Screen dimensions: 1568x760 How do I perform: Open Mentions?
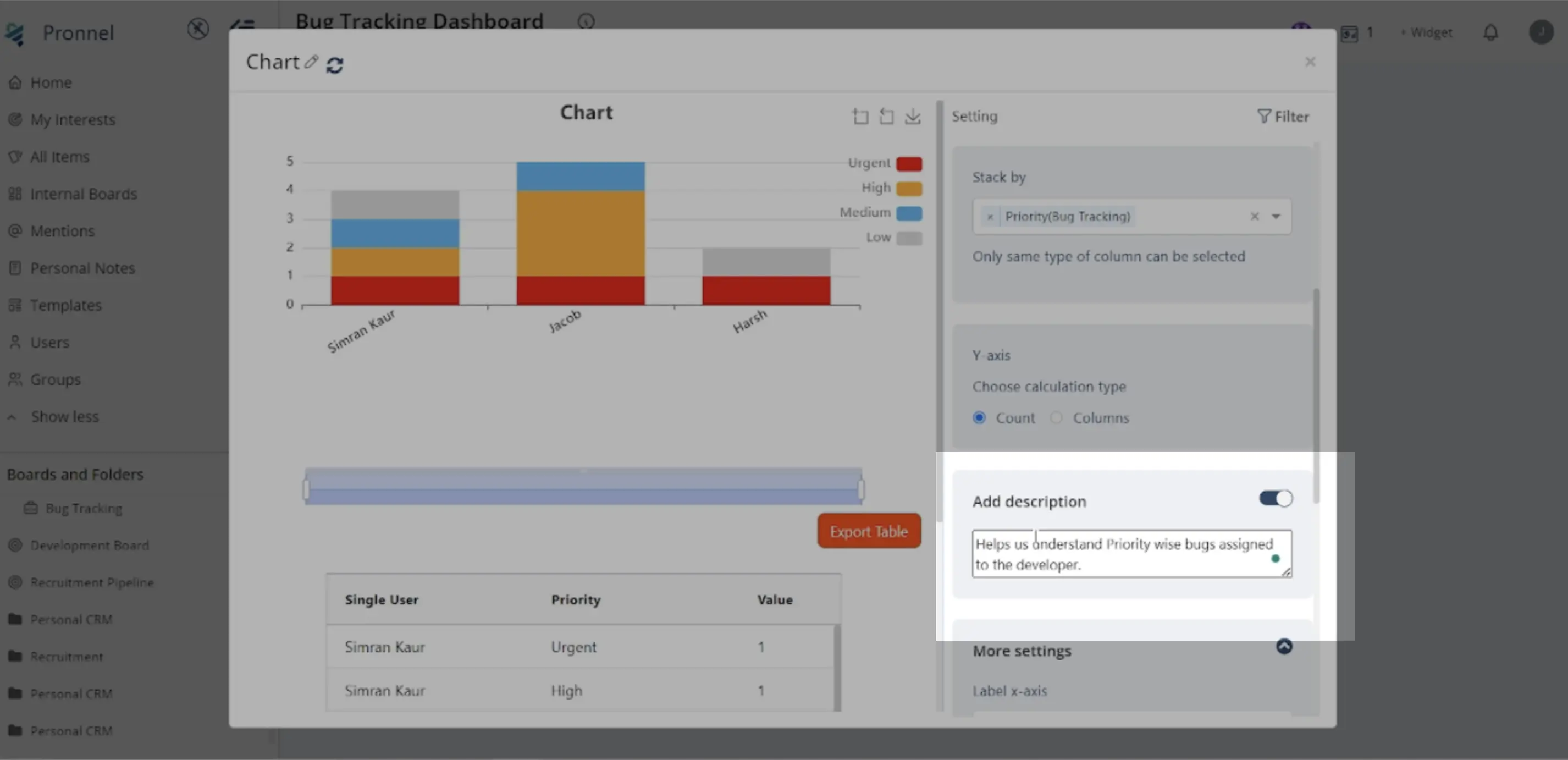[x=52, y=232]
